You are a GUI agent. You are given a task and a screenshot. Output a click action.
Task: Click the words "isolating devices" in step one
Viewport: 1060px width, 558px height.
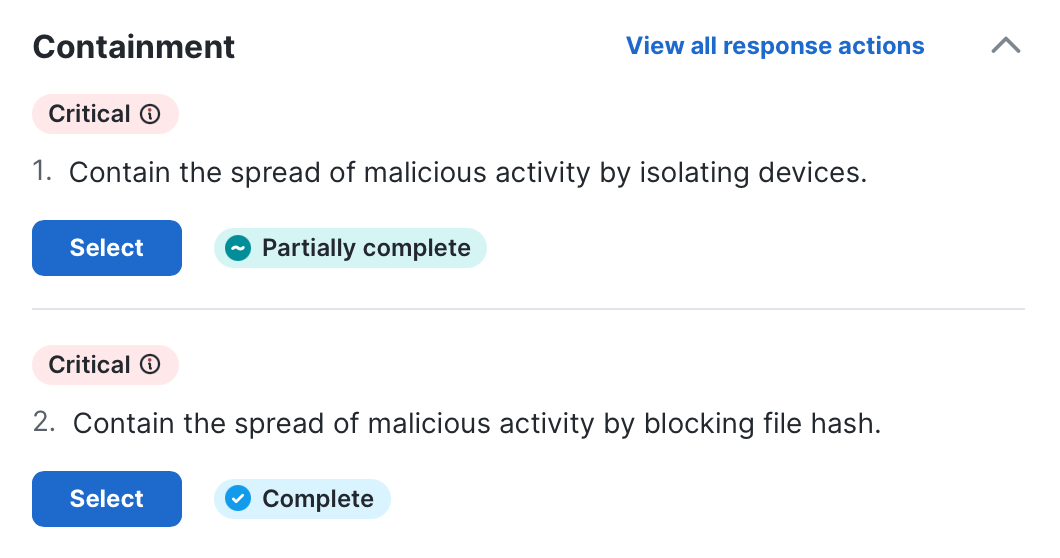coord(753,172)
